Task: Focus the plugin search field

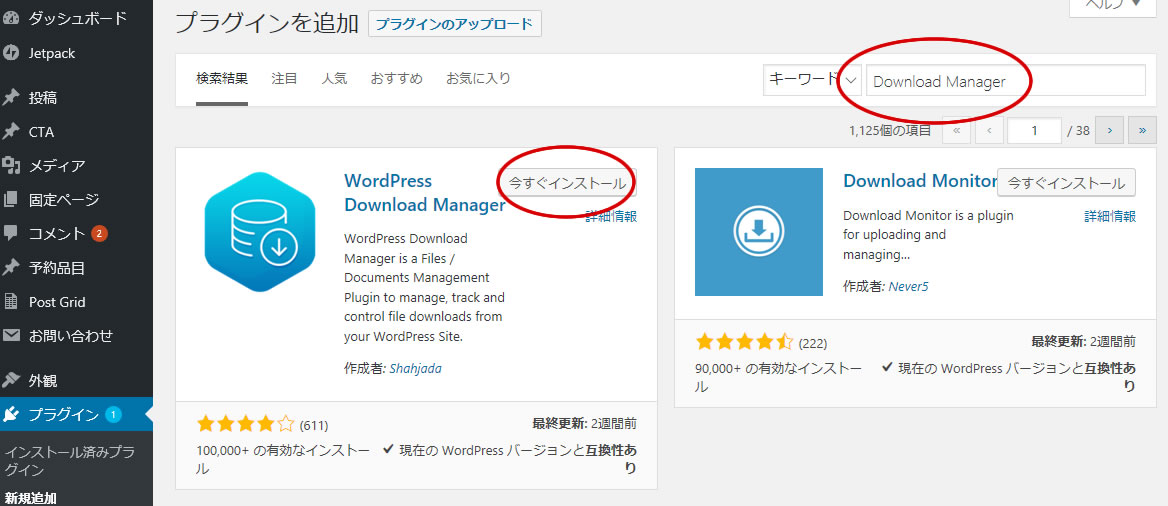Action: [x=1005, y=80]
